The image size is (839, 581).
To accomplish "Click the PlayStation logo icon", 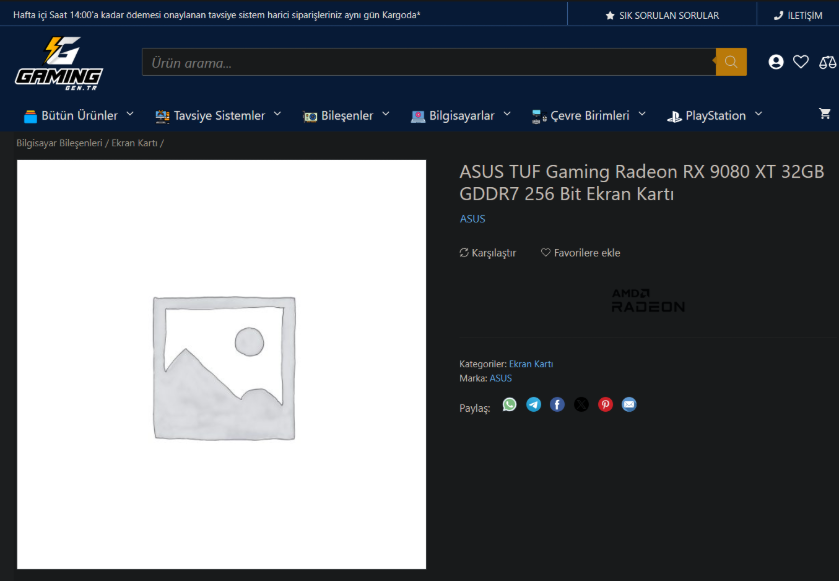I will 674,116.
